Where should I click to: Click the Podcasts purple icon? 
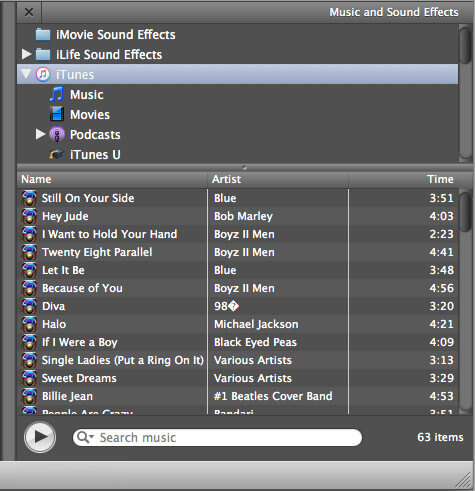[x=57, y=134]
